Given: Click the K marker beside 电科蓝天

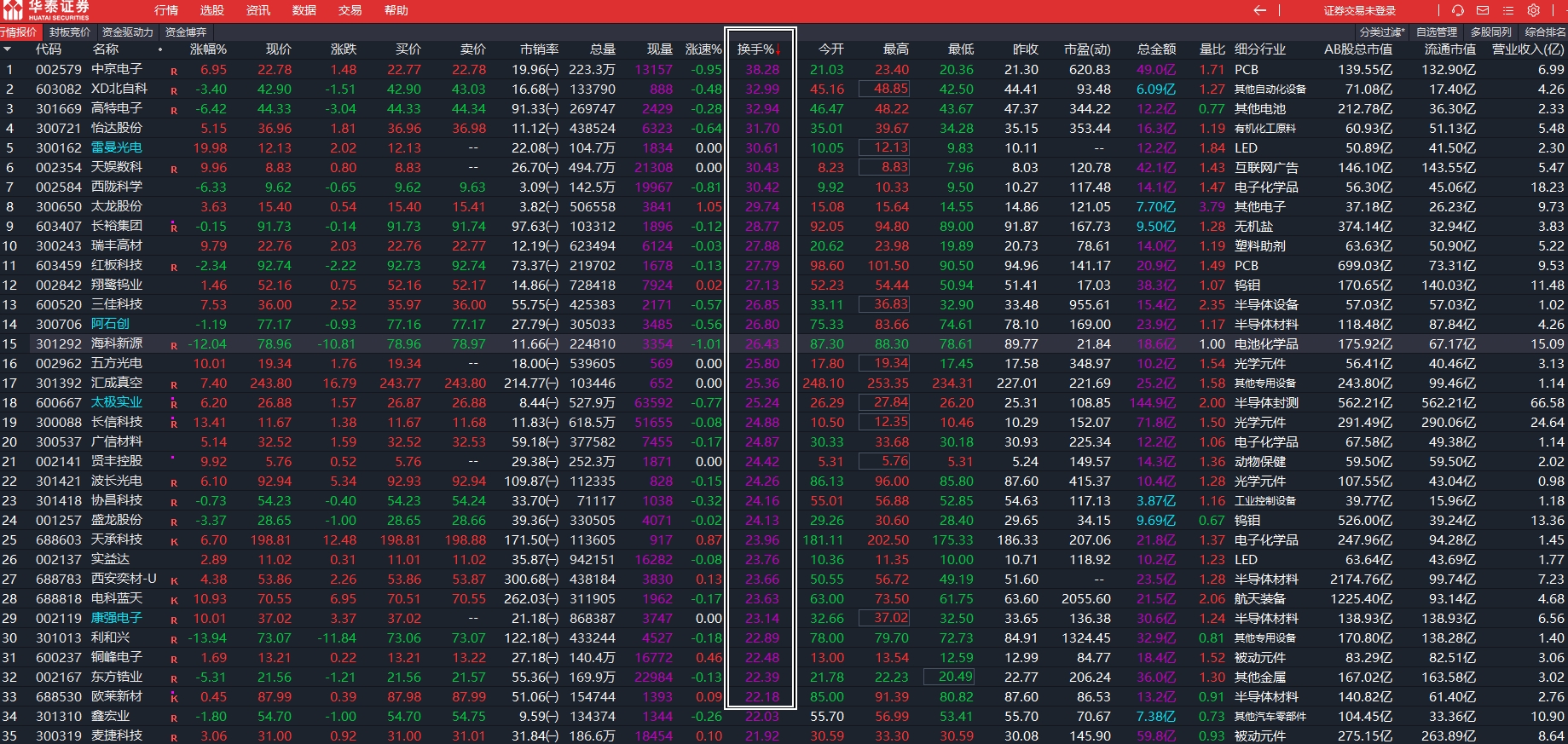Looking at the screenshot, I should (x=174, y=601).
